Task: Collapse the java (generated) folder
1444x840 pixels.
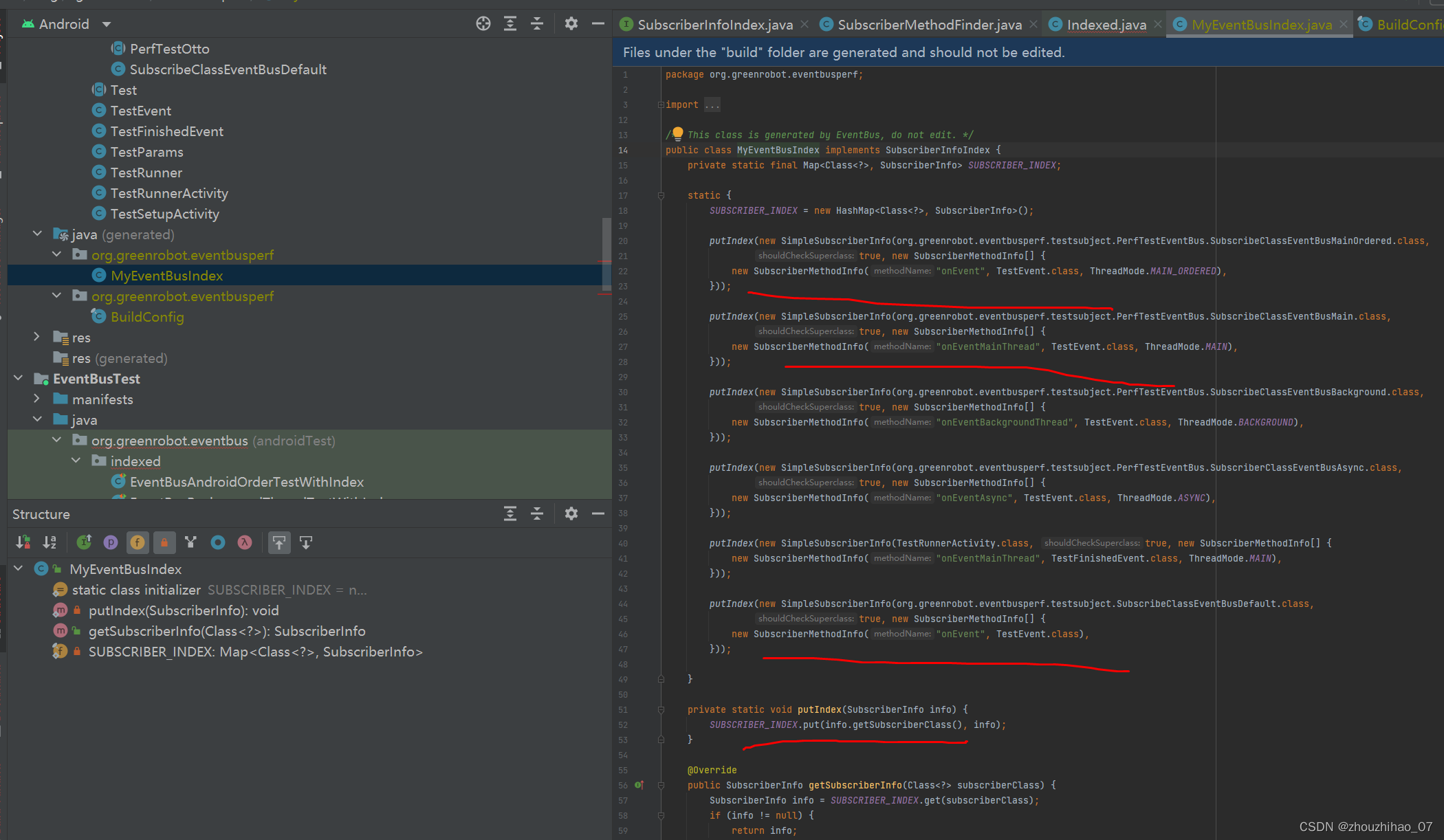Action: pyautogui.click(x=38, y=234)
